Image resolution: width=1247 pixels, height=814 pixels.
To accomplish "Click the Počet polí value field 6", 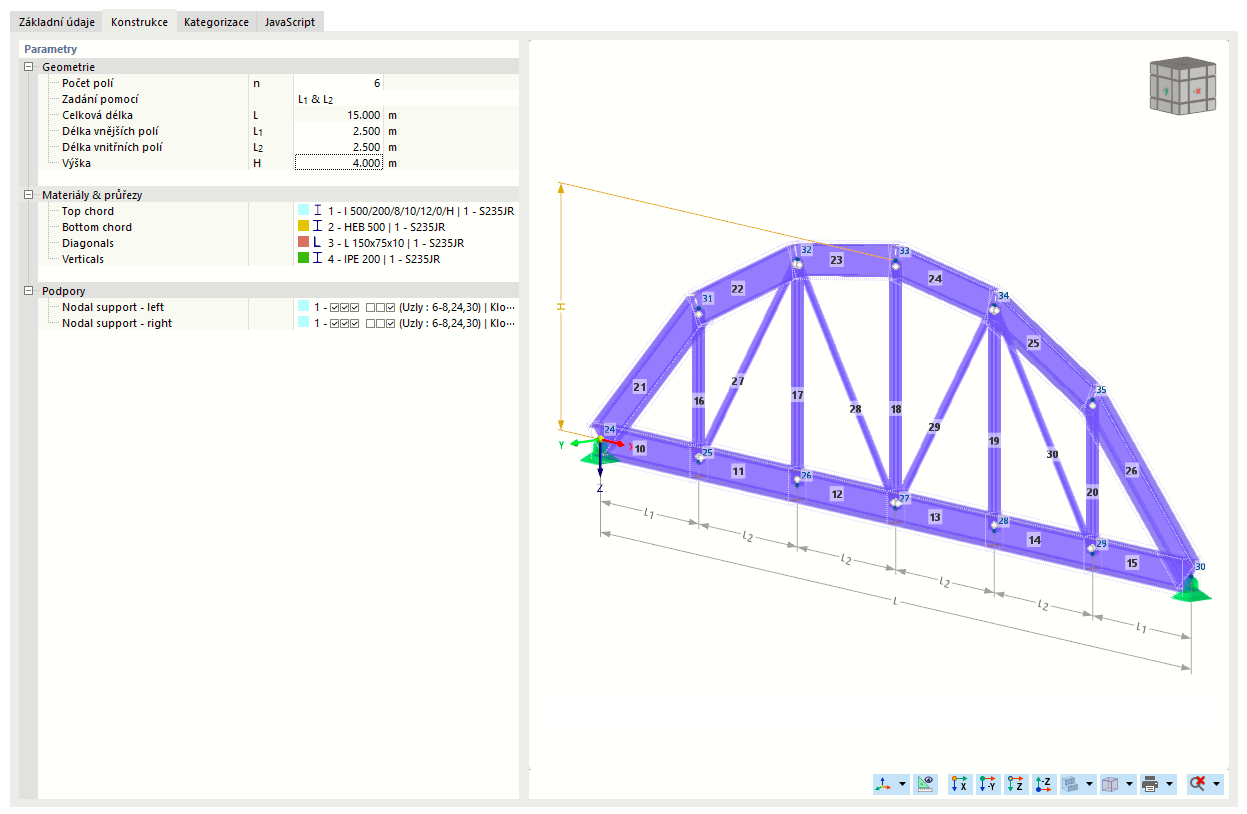I will coord(338,83).
